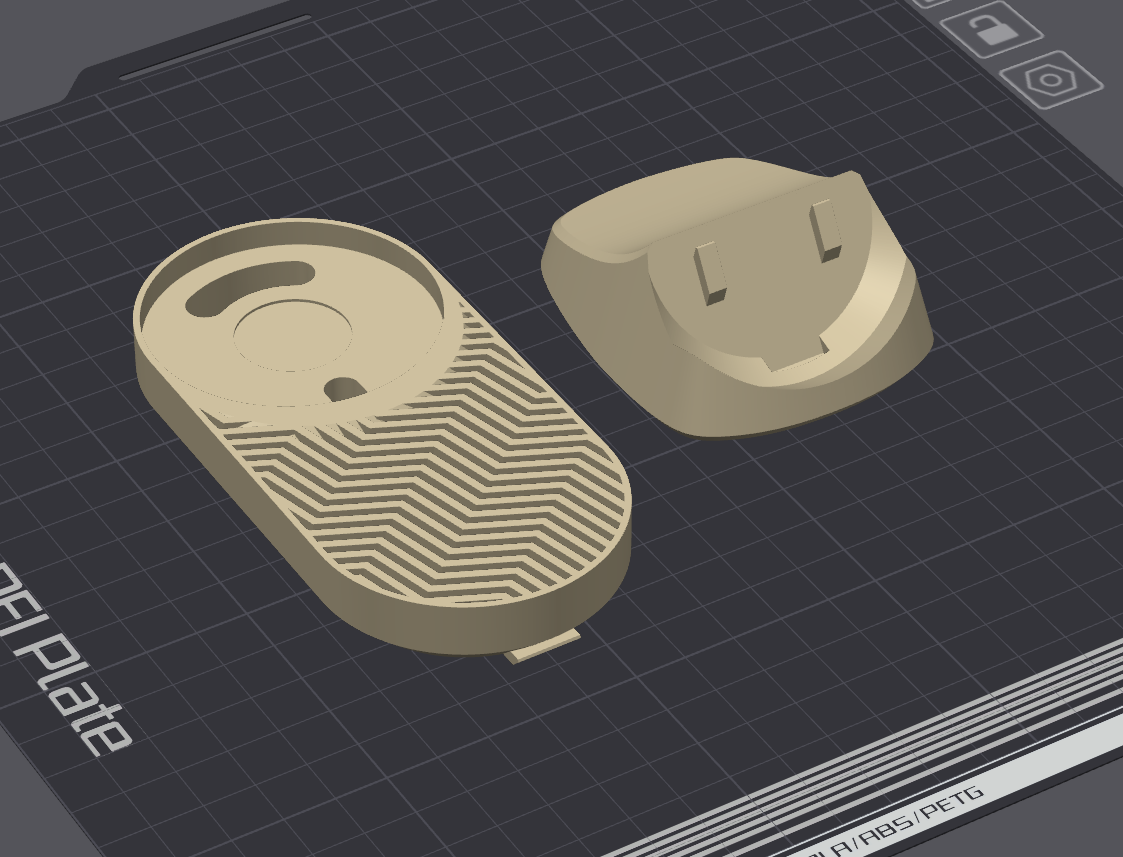The width and height of the screenshot is (1123, 857).
Task: Click the left rectangular prong on the cradle
Action: (x=709, y=270)
